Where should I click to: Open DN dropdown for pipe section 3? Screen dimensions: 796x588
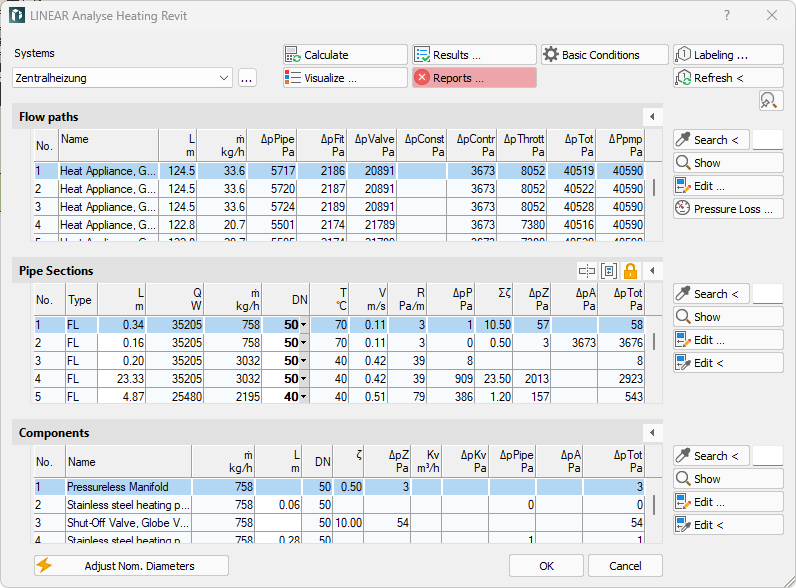point(304,361)
